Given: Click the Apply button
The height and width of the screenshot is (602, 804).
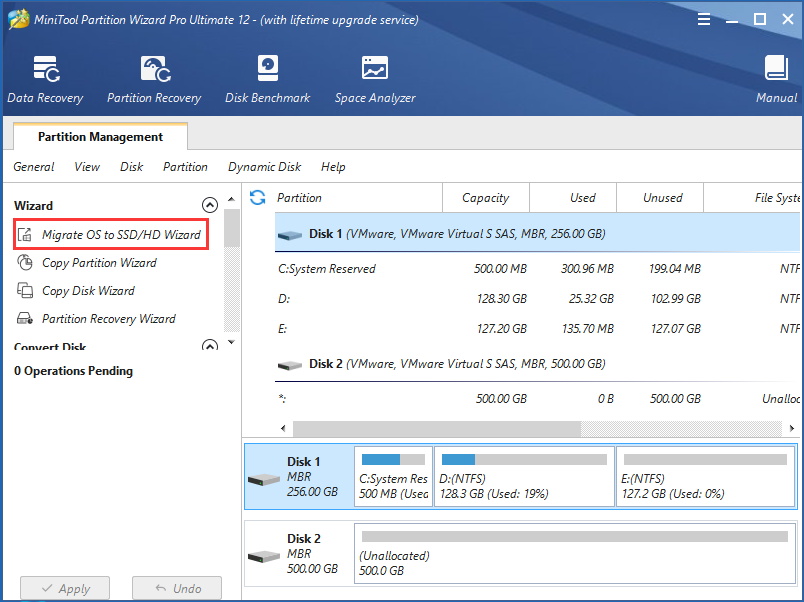Looking at the screenshot, I should (x=65, y=588).
